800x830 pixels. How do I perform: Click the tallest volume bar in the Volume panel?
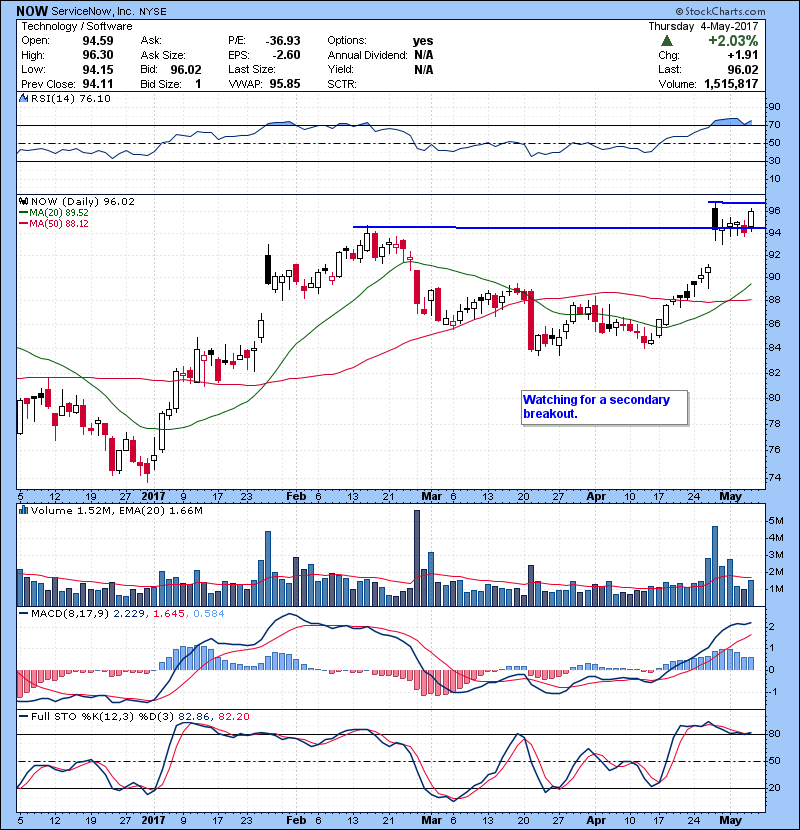click(417, 558)
